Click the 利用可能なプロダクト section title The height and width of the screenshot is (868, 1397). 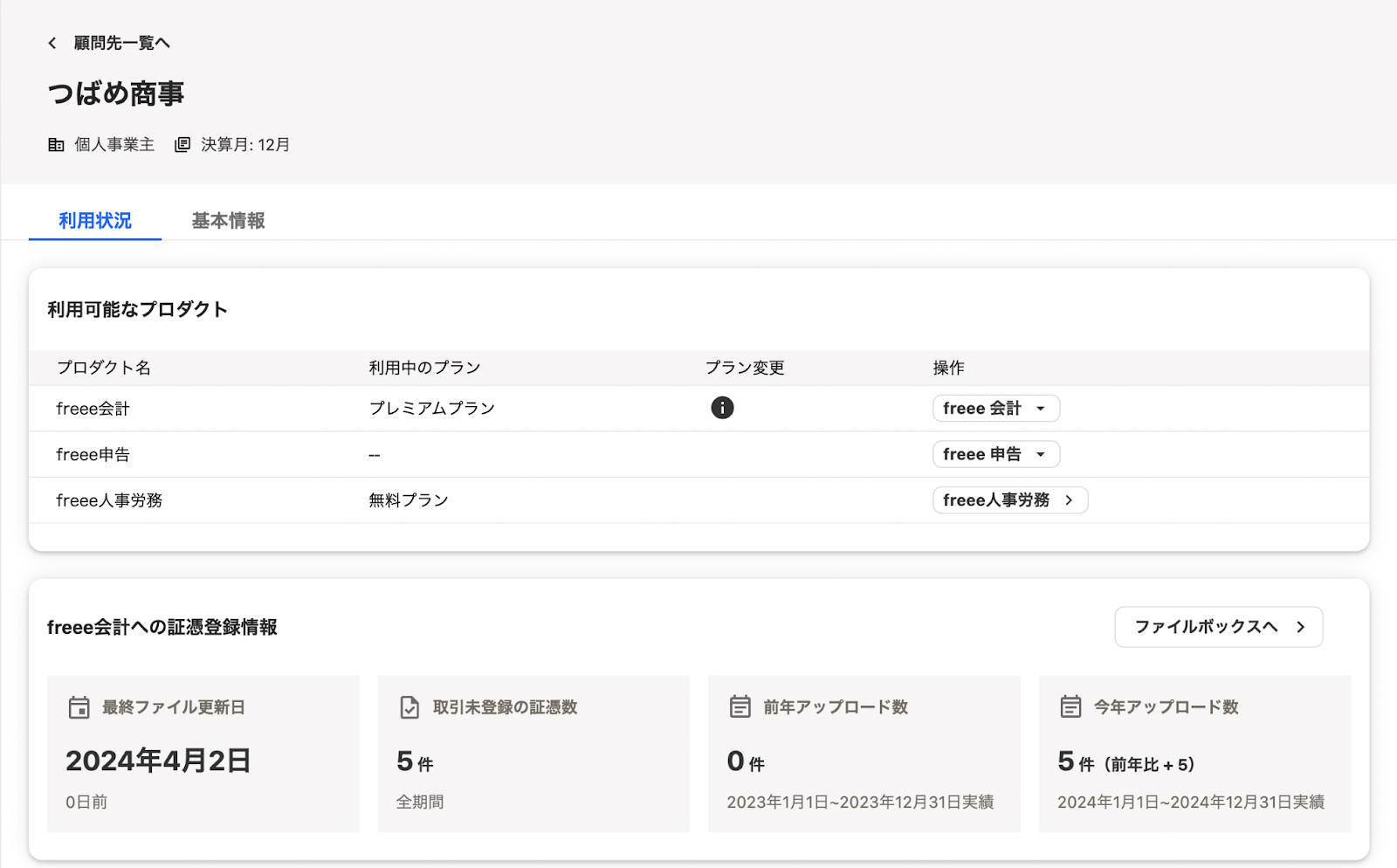pos(138,310)
